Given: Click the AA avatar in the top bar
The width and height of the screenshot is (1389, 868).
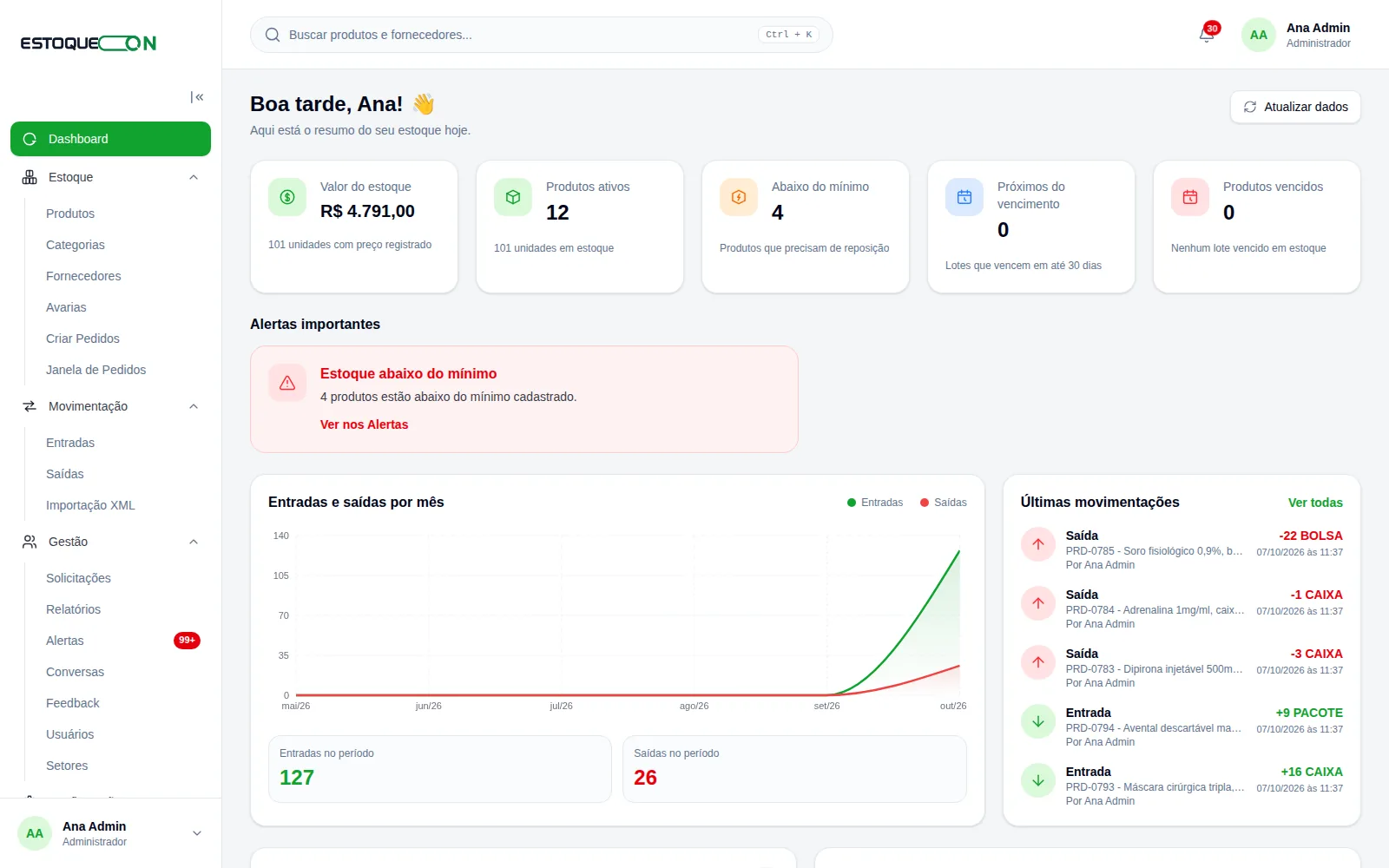Looking at the screenshot, I should (1259, 35).
